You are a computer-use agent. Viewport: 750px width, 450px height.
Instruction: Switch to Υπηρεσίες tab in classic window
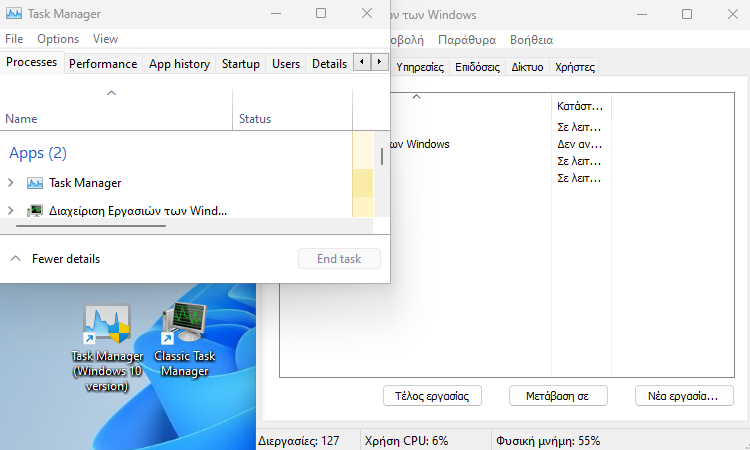coord(420,67)
